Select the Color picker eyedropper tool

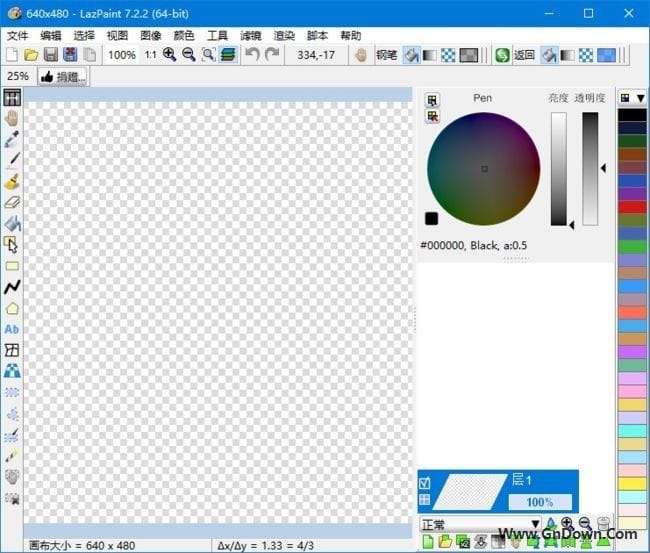tap(12, 139)
